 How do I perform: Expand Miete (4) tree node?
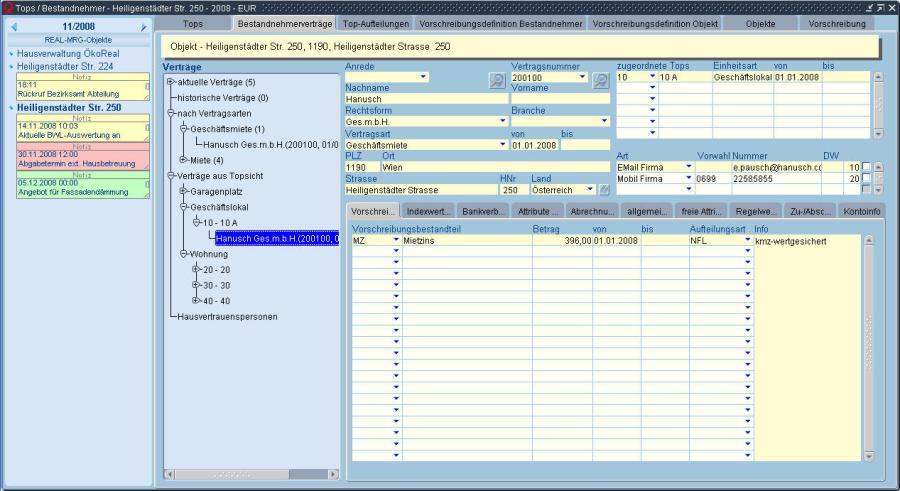(x=184, y=160)
